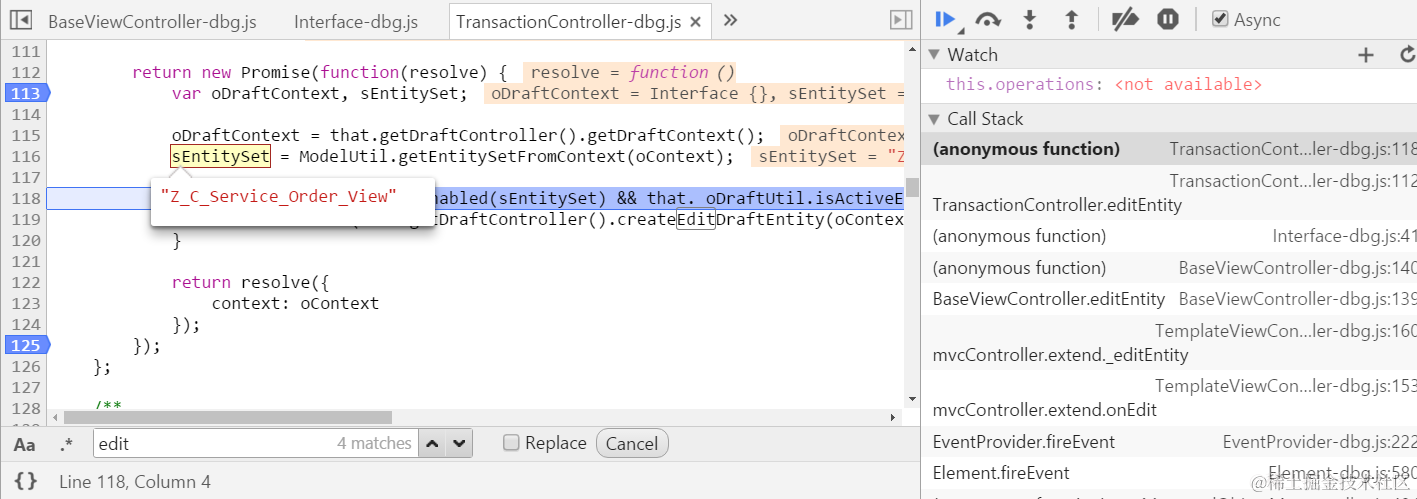Toggle regular expression (.*) search option
1417x499 pixels.
[x=67, y=444]
